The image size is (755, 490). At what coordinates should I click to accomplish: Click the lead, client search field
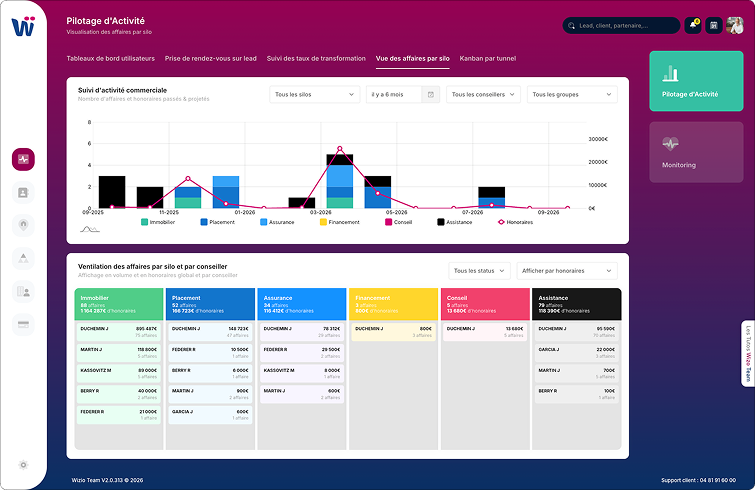click(x=628, y=26)
